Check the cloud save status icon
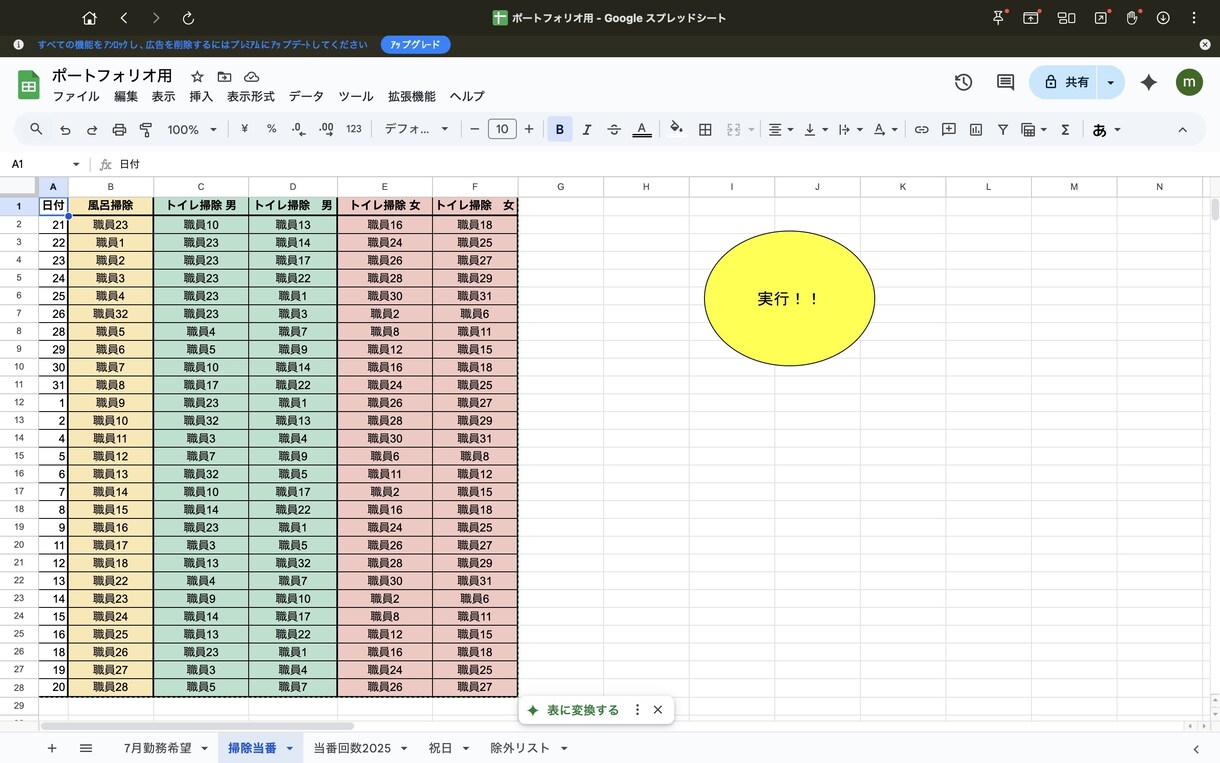The image size is (1220, 763). pyautogui.click(x=252, y=76)
